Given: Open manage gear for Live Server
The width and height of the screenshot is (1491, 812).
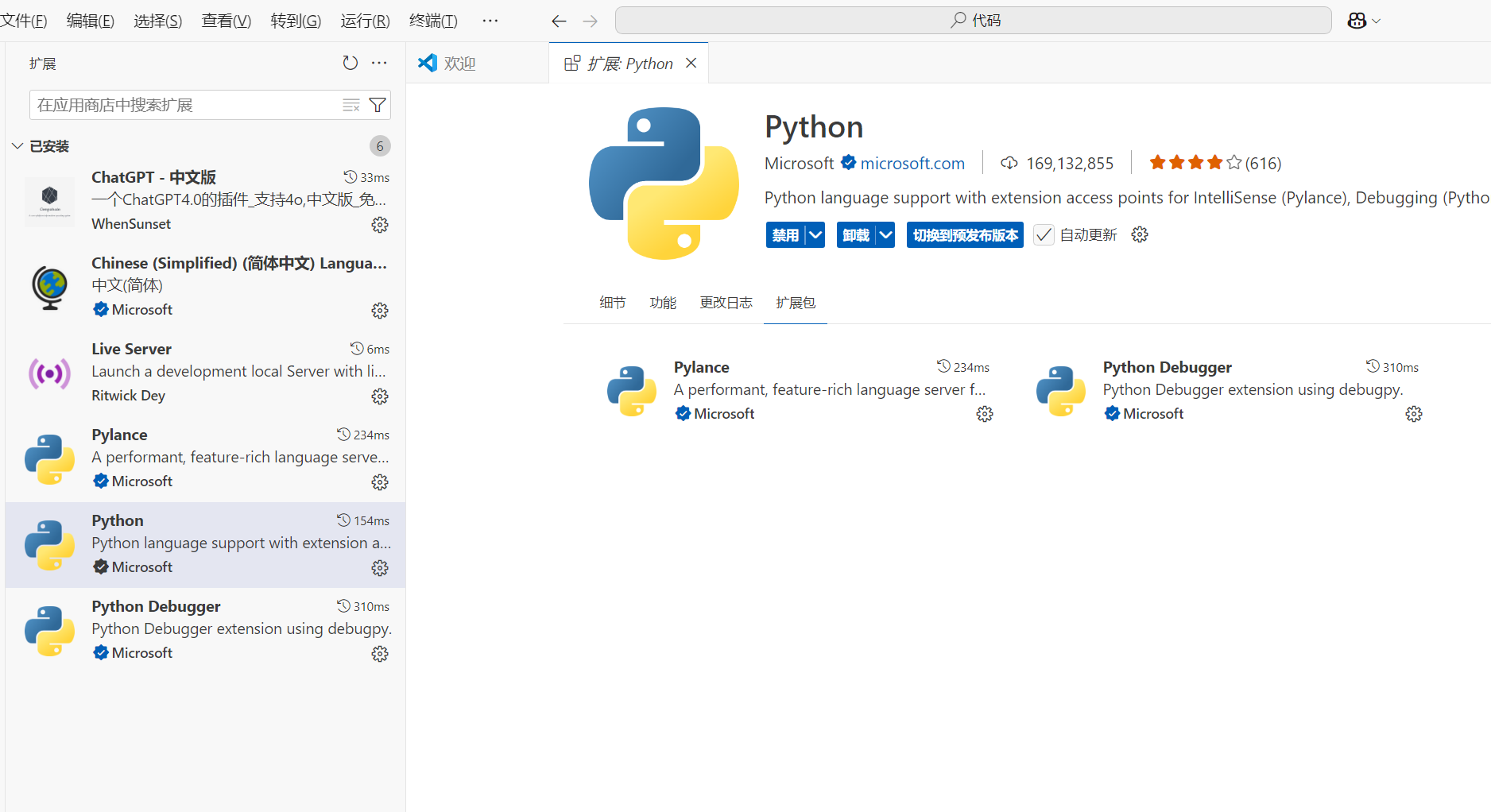Looking at the screenshot, I should tap(380, 396).
